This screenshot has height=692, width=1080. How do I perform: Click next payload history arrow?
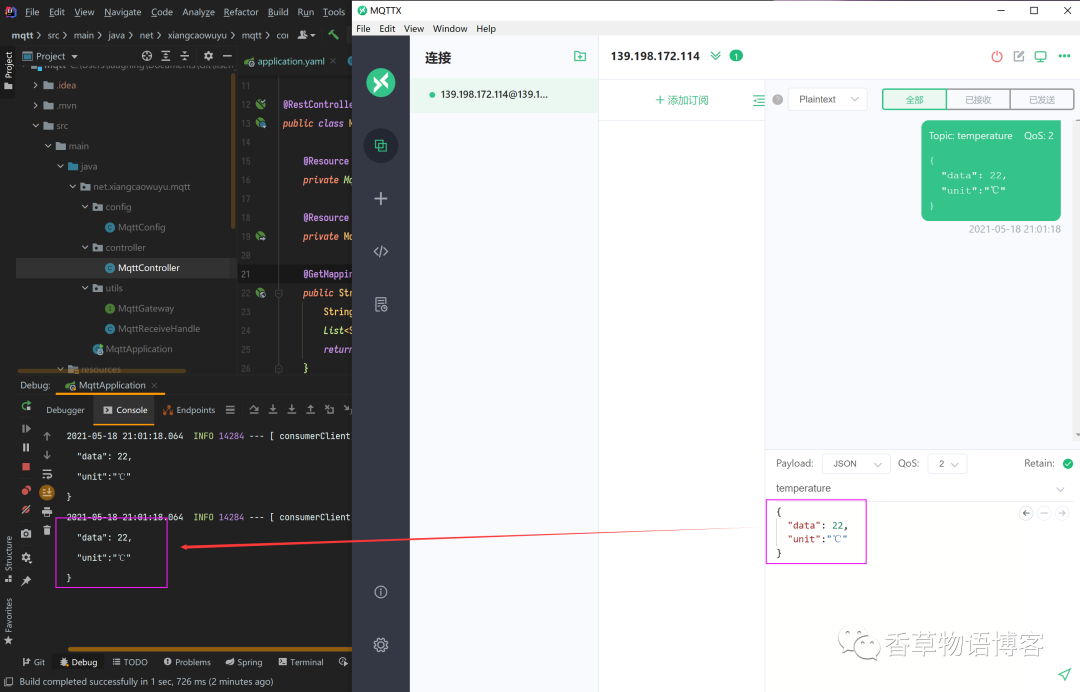coord(1062,513)
